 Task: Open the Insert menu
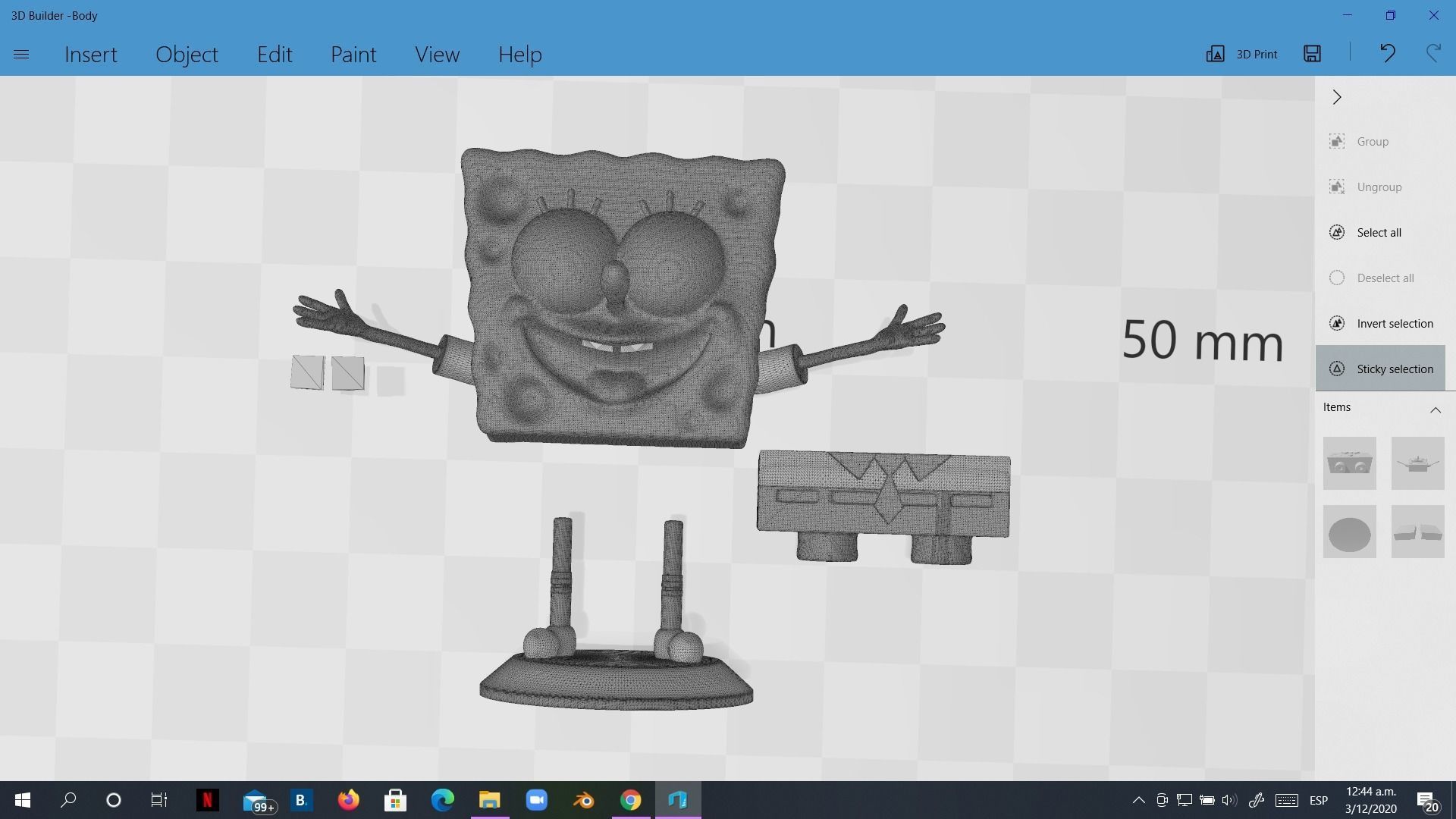[91, 55]
